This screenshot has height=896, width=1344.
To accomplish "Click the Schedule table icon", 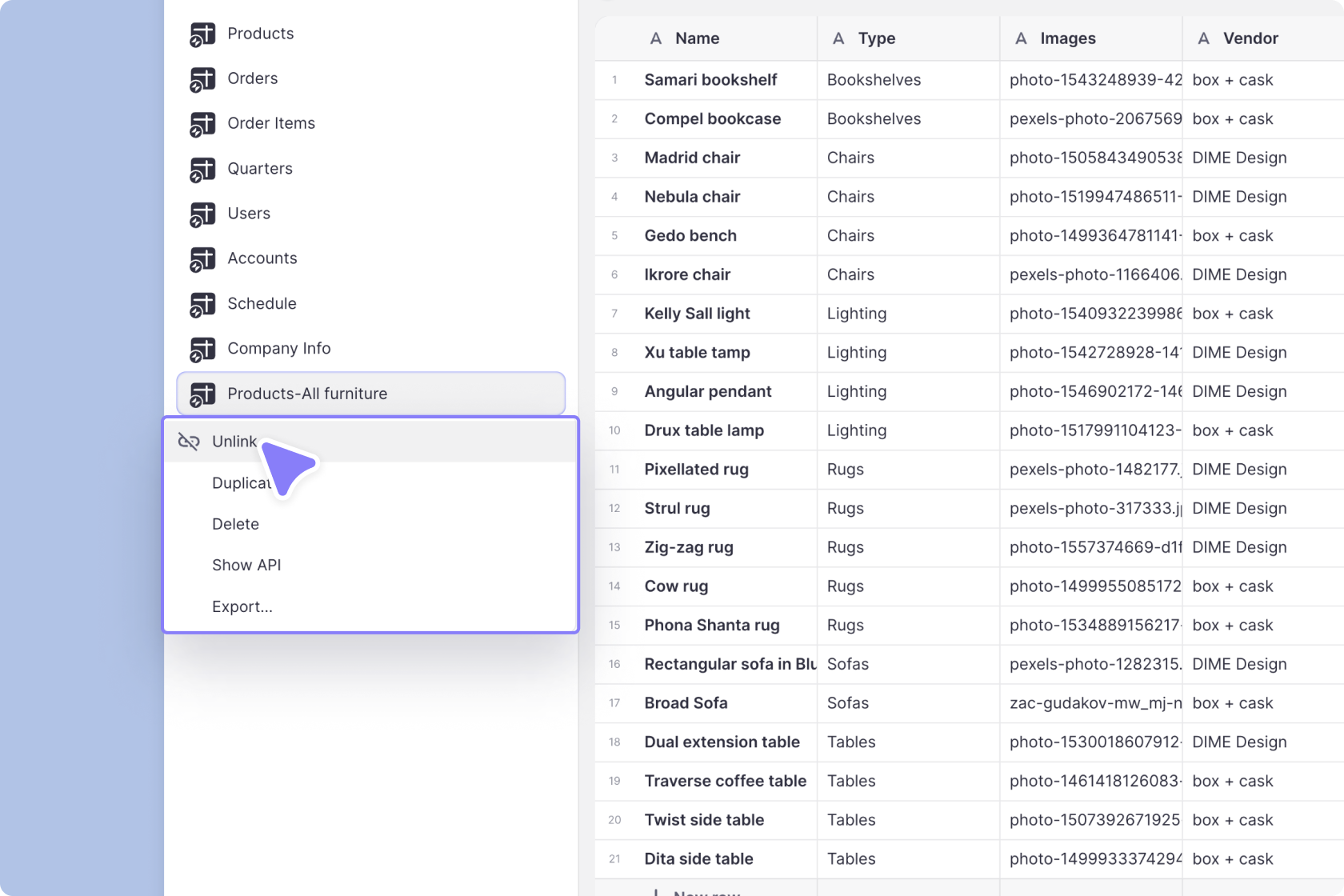I will pos(202,304).
